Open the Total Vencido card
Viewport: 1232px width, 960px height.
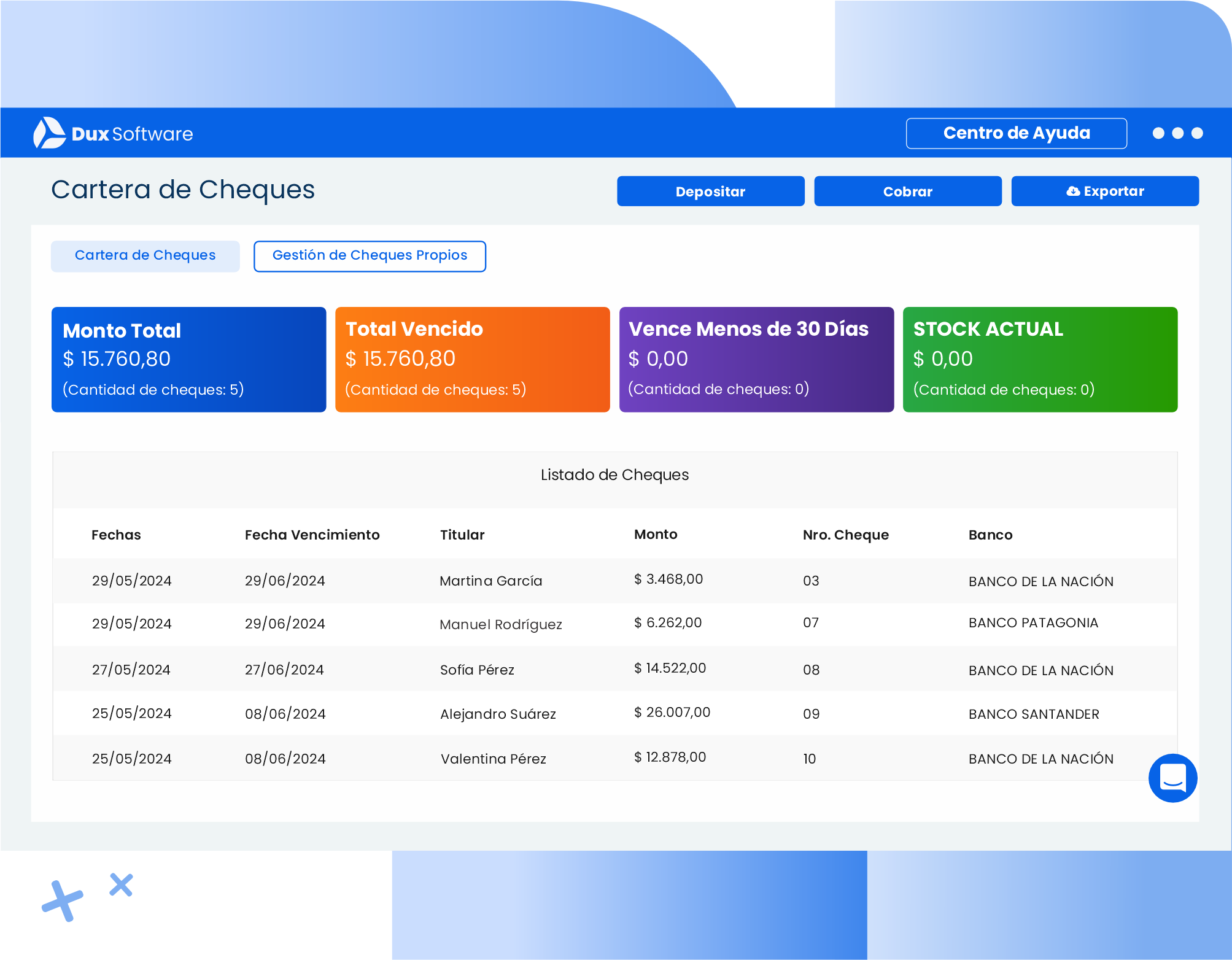pyautogui.click(x=472, y=359)
